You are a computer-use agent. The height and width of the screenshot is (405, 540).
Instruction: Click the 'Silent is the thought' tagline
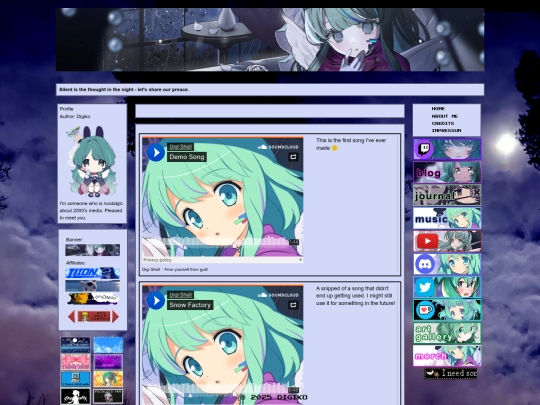click(124, 90)
